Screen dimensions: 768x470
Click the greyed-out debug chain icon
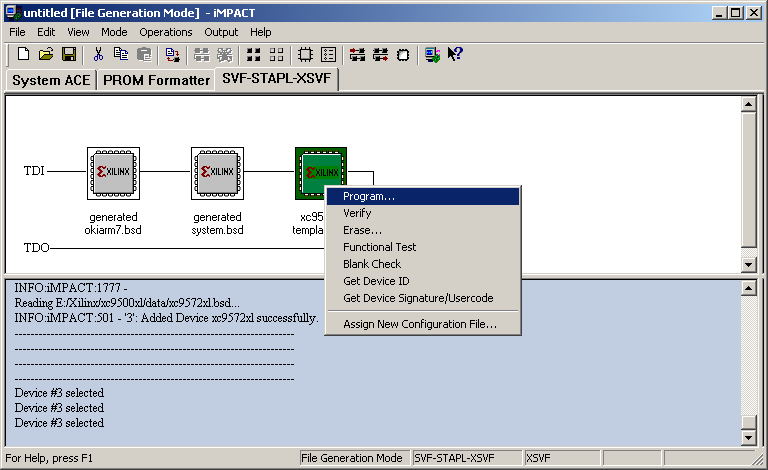pos(224,54)
